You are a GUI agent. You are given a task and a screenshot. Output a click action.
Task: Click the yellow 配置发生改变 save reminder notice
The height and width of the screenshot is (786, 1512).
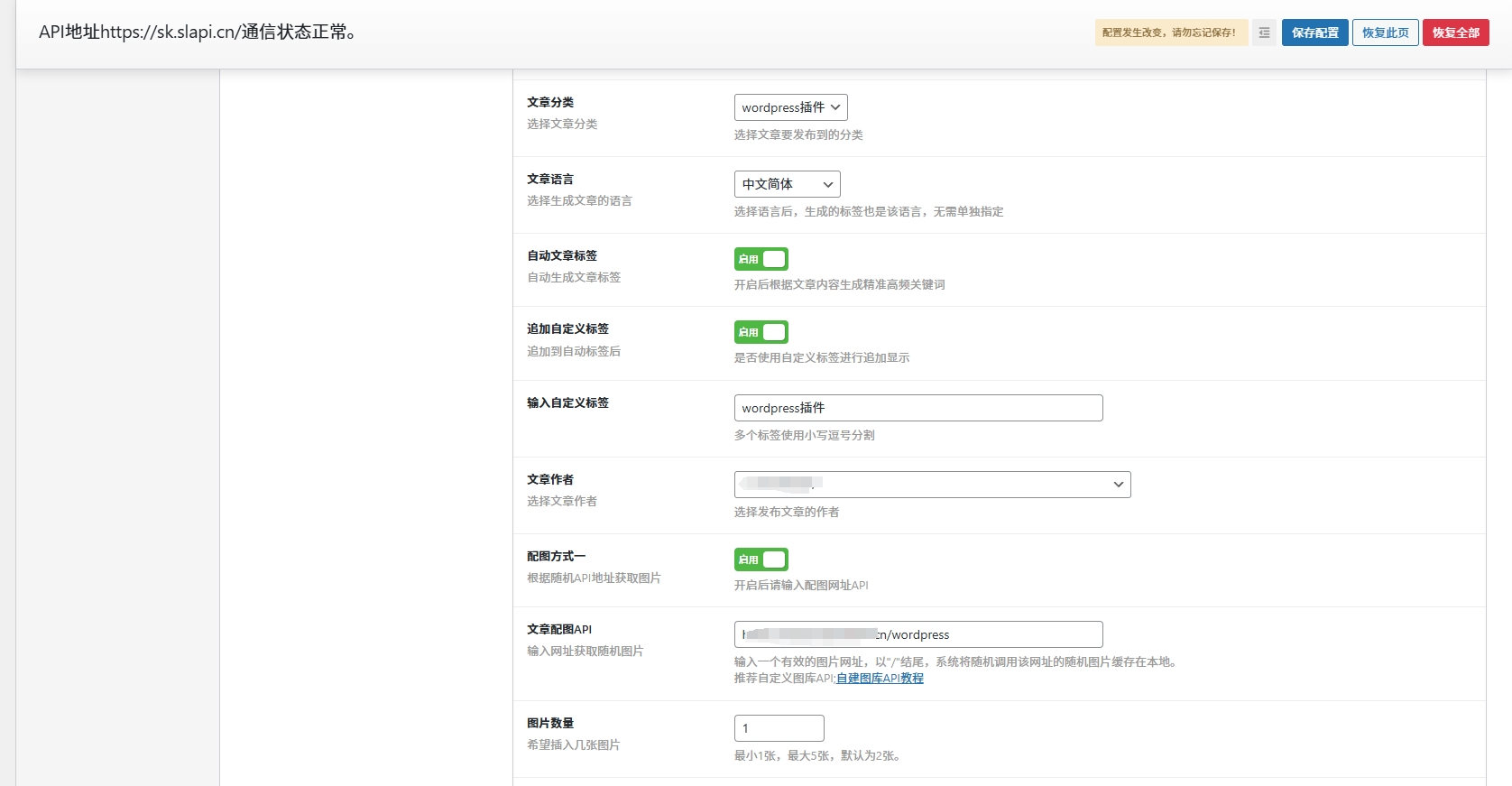point(1170,32)
